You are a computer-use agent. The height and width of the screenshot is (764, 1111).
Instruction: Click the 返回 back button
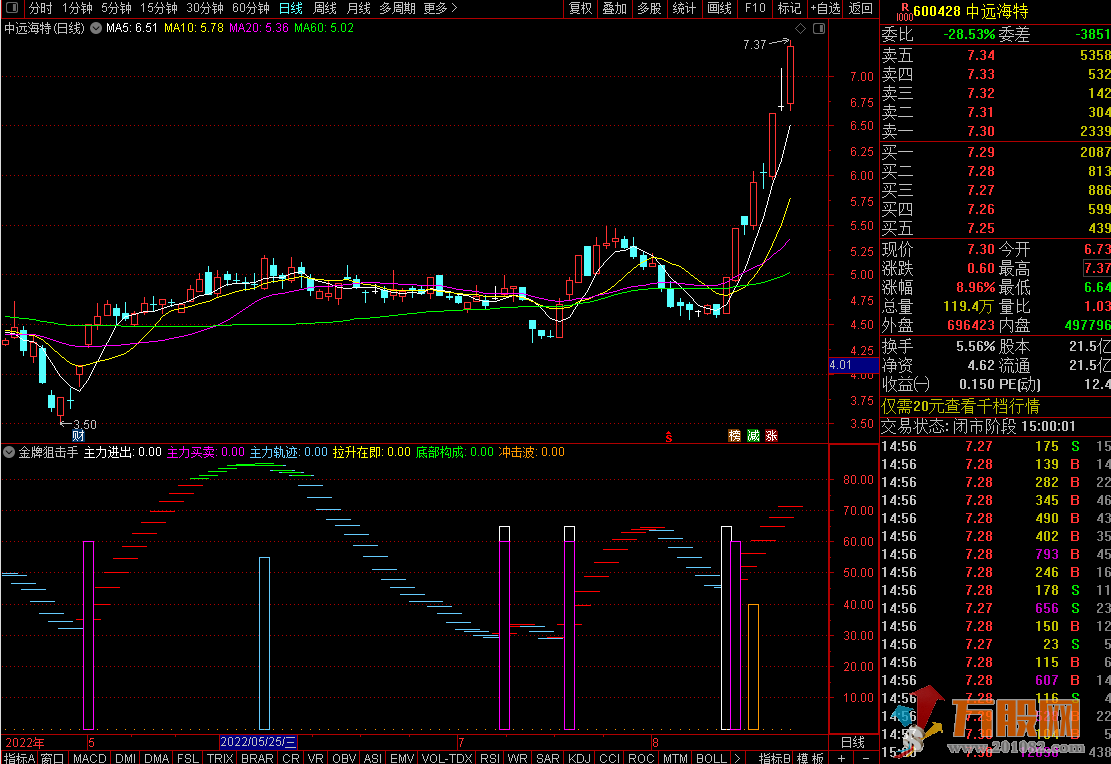[861, 9]
